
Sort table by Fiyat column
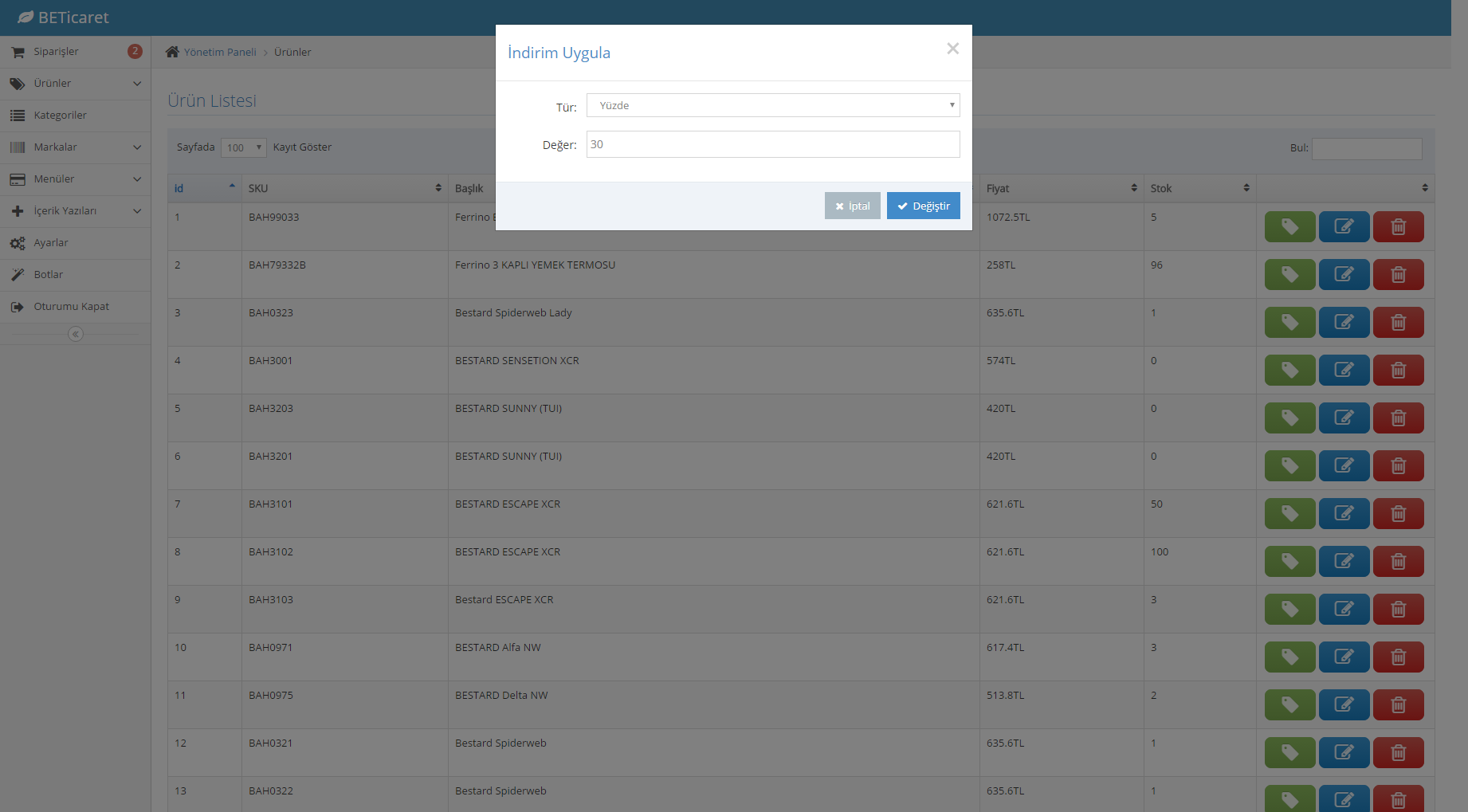point(1062,188)
